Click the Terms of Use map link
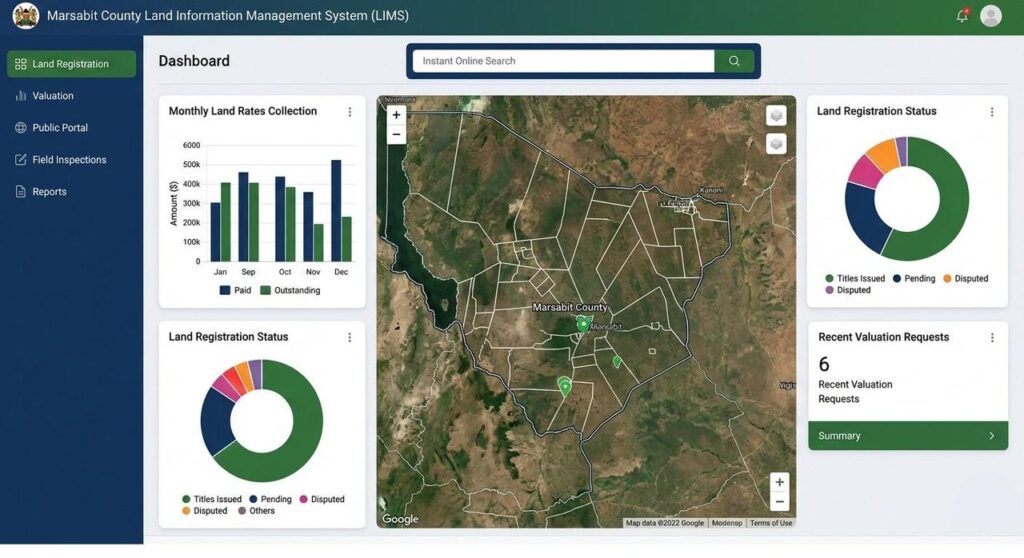 tap(770, 523)
